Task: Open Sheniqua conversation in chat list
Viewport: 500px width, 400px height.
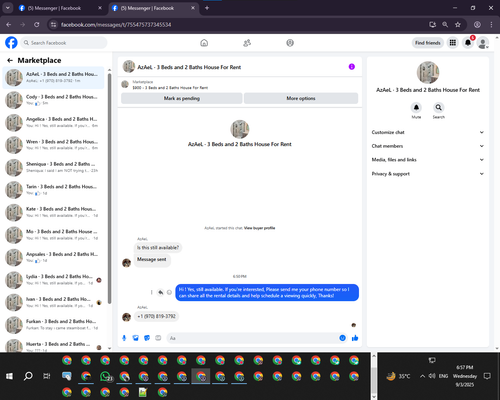Action: pyautogui.click(x=53, y=167)
